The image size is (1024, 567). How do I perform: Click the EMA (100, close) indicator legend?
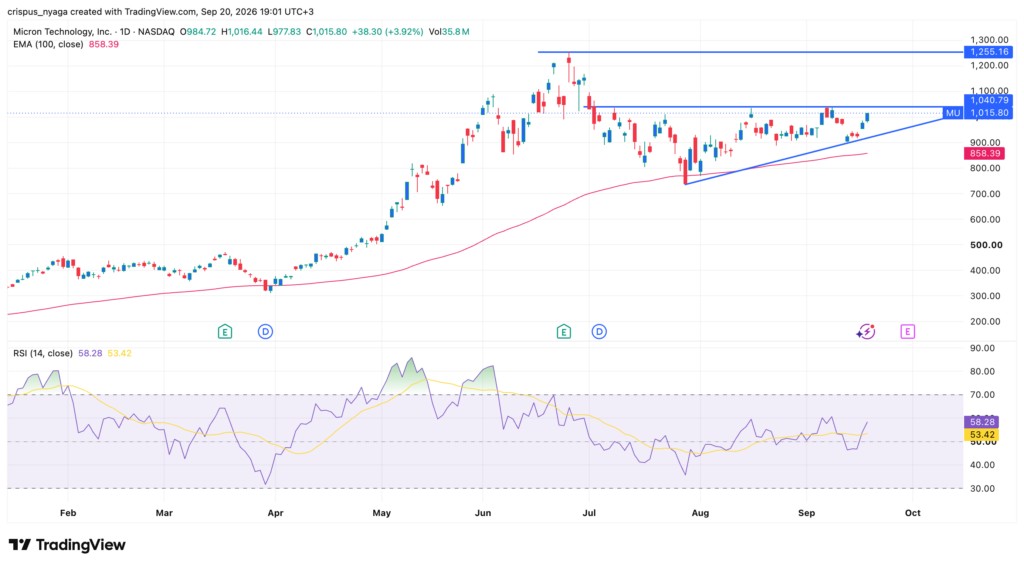pos(48,44)
